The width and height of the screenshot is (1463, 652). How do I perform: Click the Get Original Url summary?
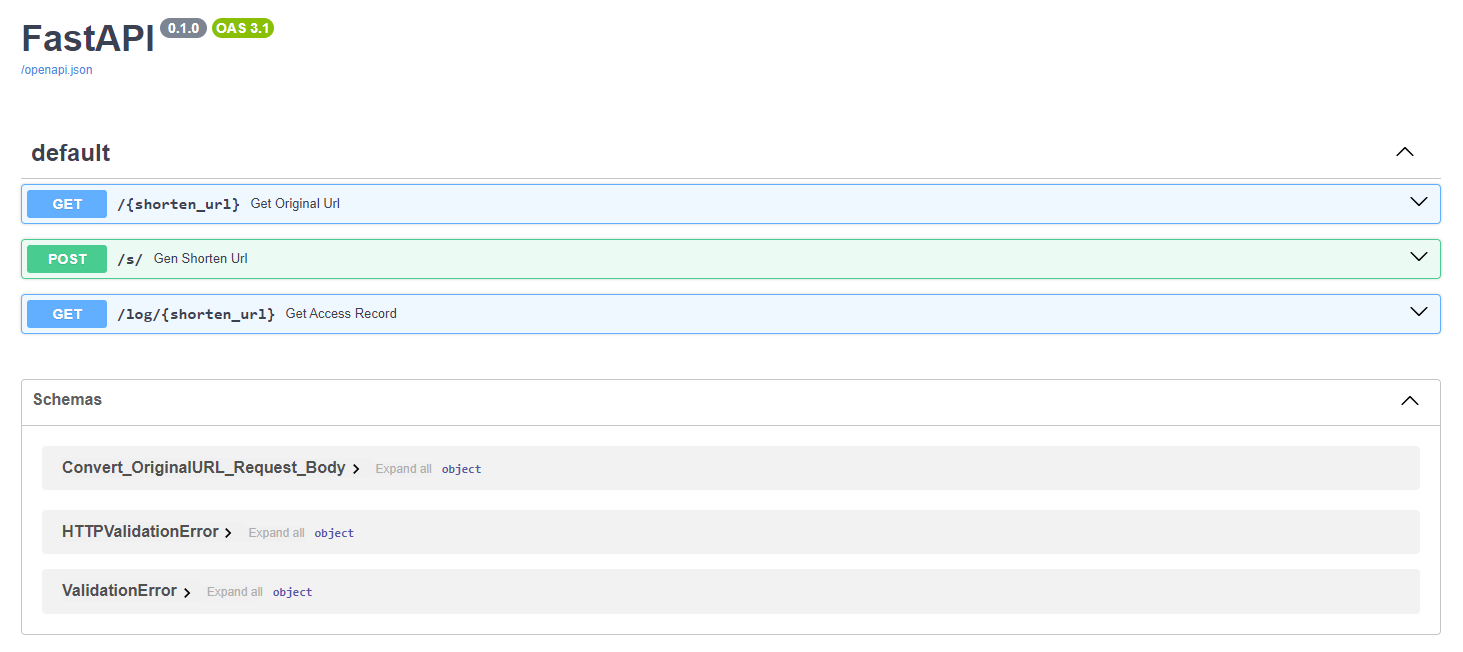(x=295, y=204)
